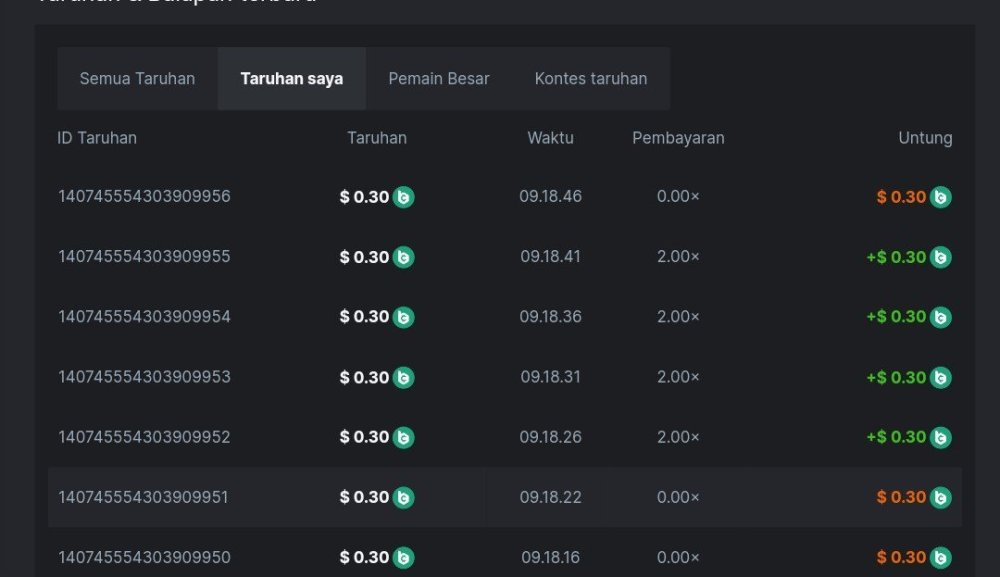
Task: Click bet coin icon in row ending 9953
Action: 403,377
